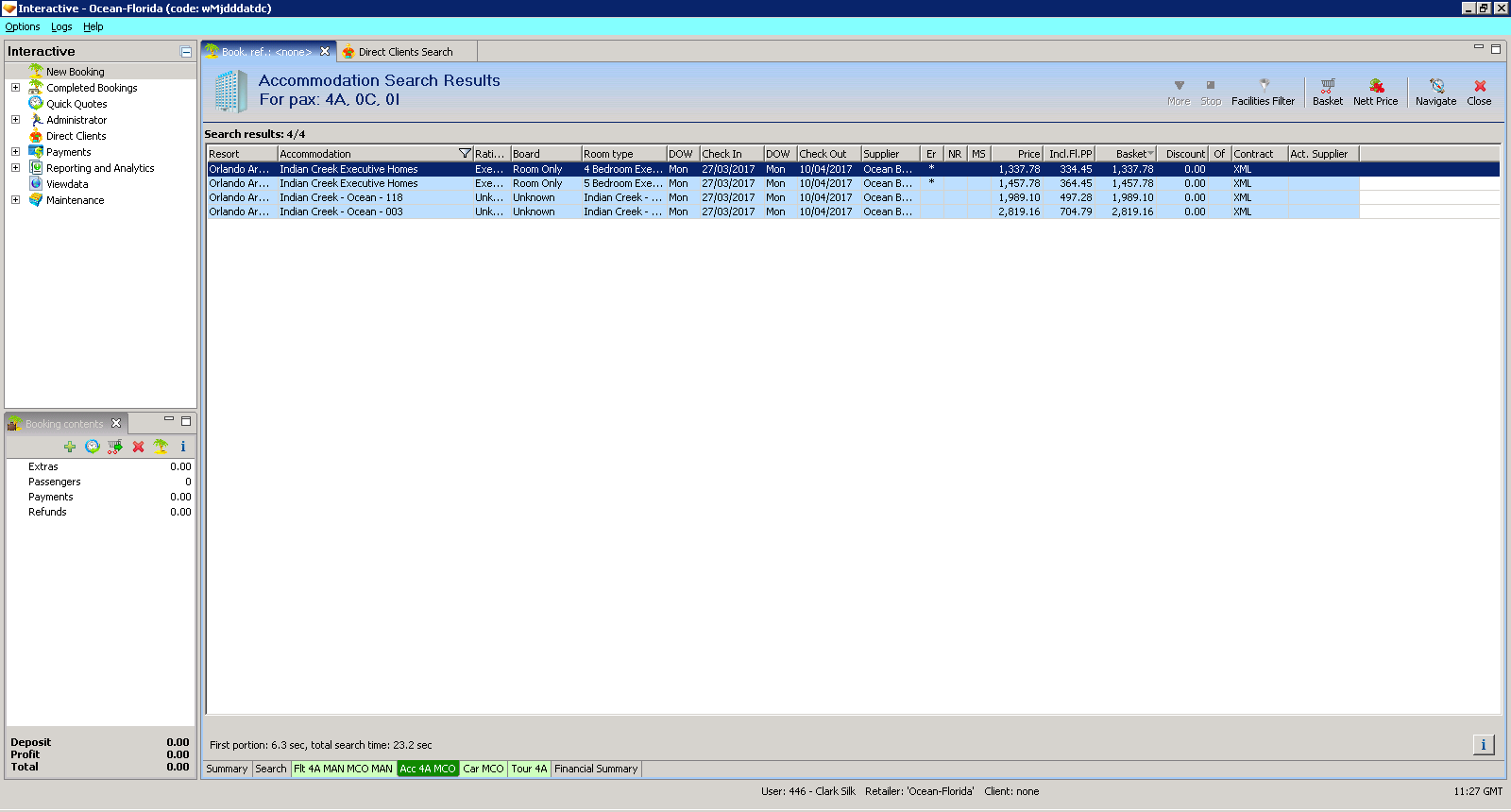
Task: Click the blue info icon in Booking contents
Action: [183, 447]
